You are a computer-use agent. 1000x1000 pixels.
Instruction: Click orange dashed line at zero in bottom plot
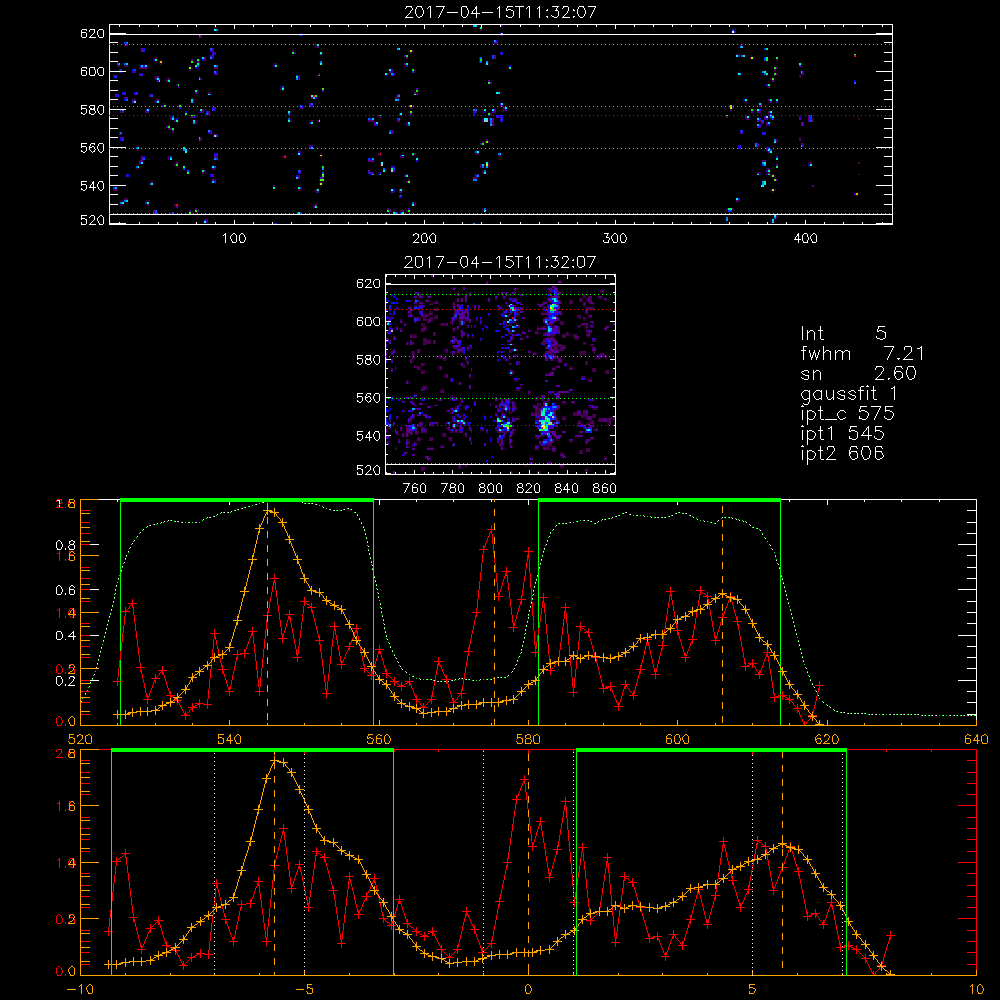tap(528, 862)
